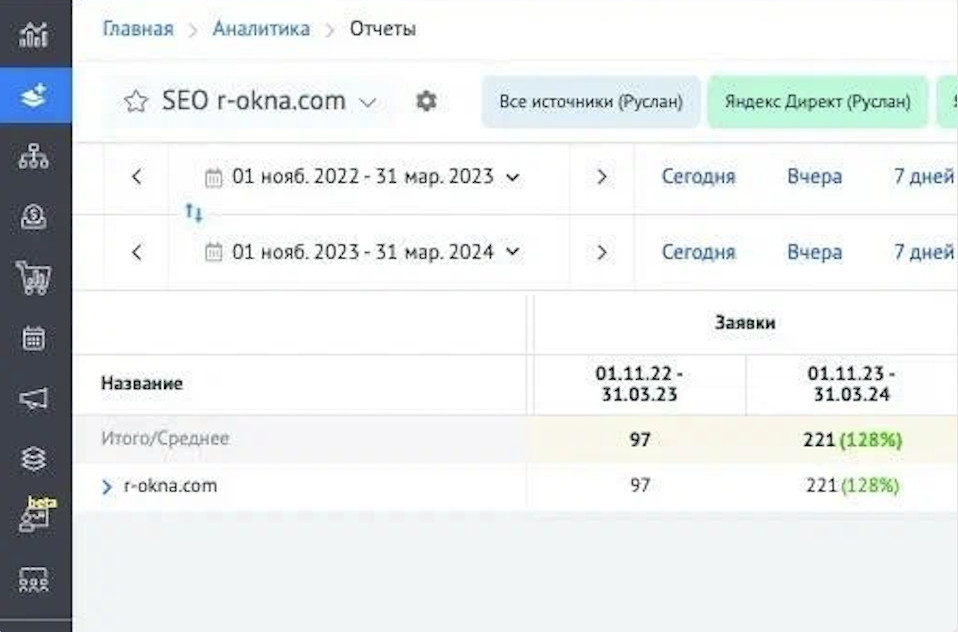Expand the r-okna.com table row
The image size is (958, 632).
click(x=108, y=487)
